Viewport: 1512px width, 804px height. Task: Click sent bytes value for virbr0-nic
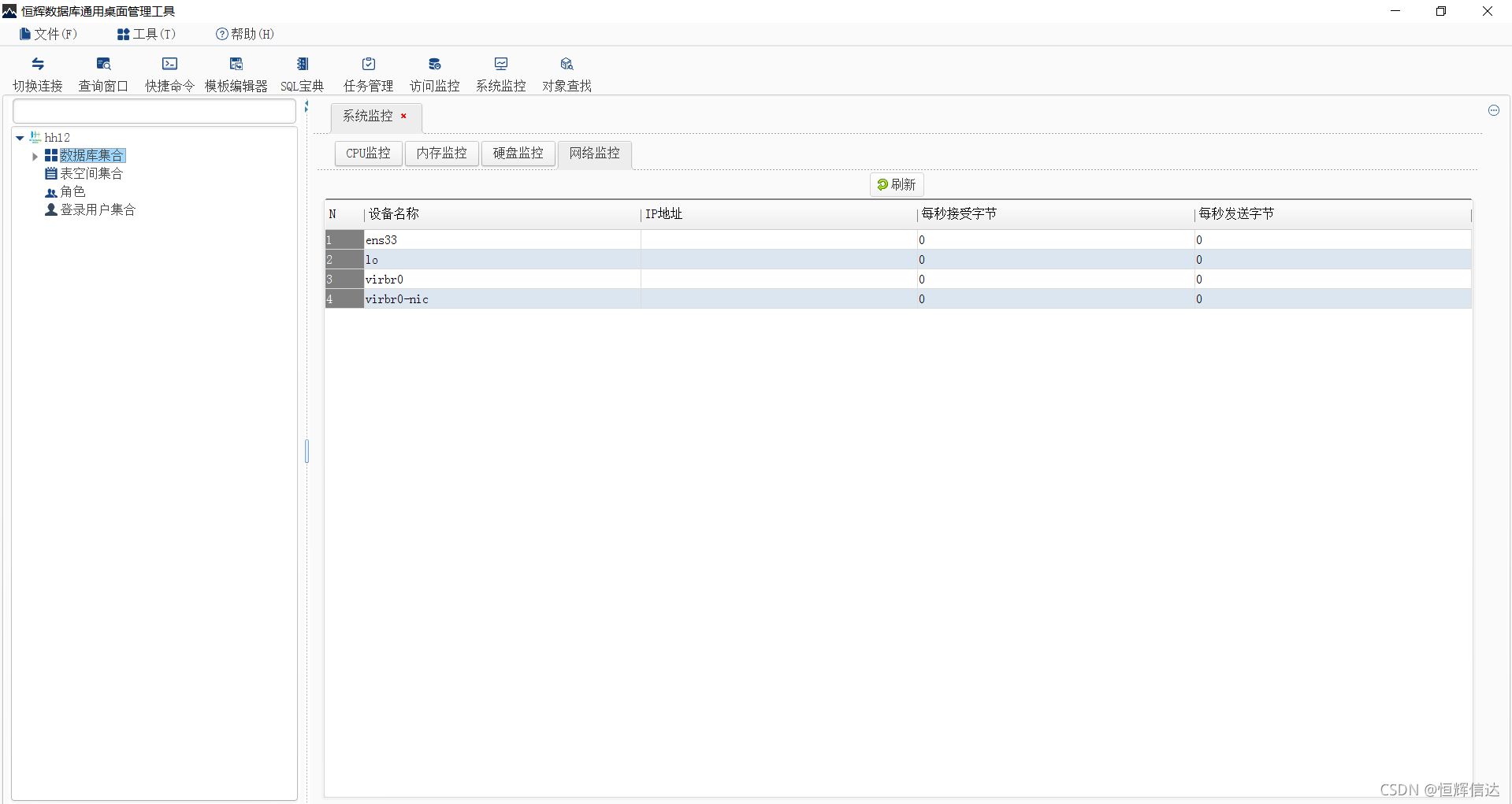(1333, 299)
